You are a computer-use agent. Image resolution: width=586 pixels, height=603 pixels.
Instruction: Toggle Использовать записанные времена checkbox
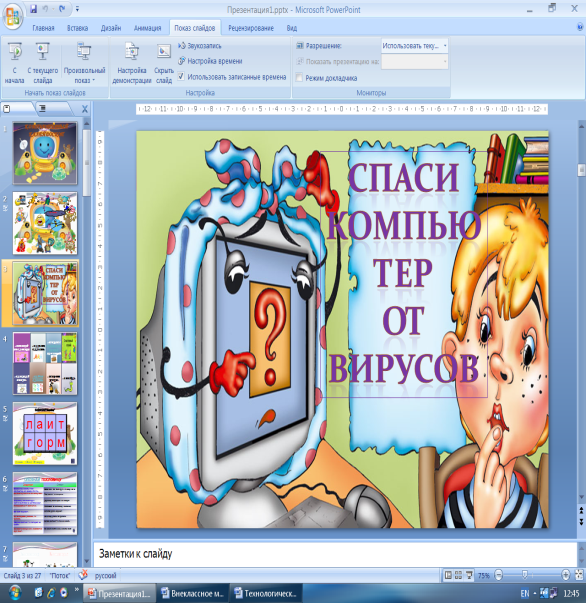[x=181, y=77]
